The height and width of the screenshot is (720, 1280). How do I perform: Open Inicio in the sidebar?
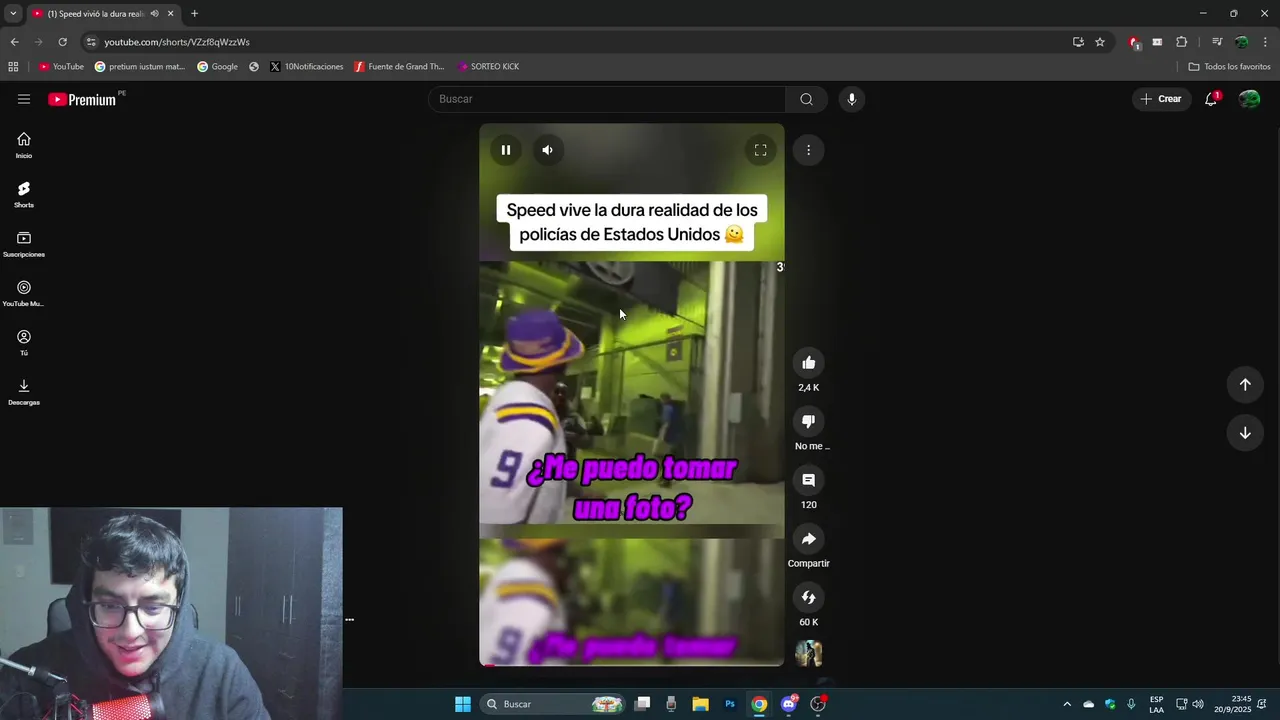(24, 145)
